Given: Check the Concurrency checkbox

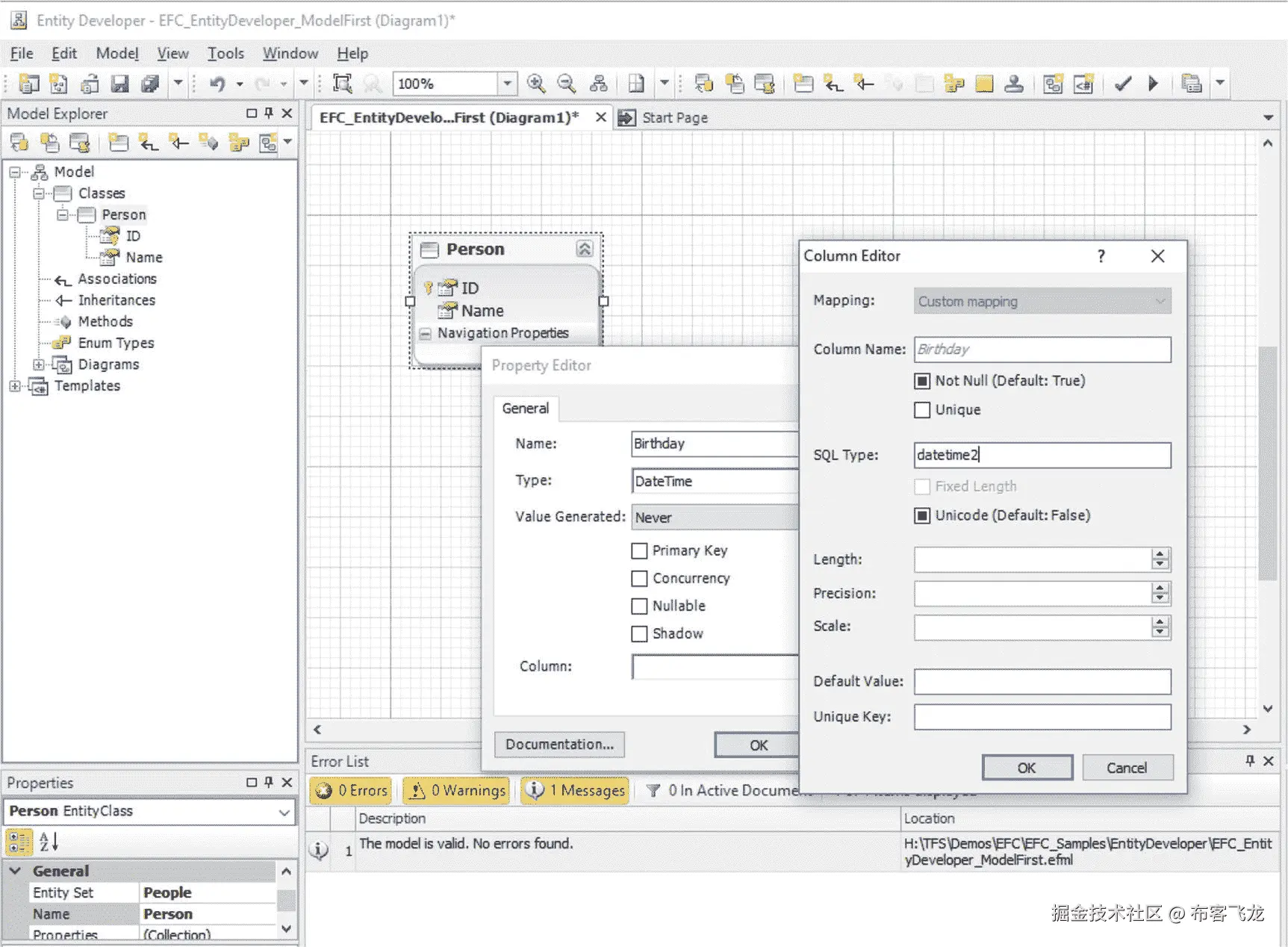Looking at the screenshot, I should pyautogui.click(x=639, y=579).
